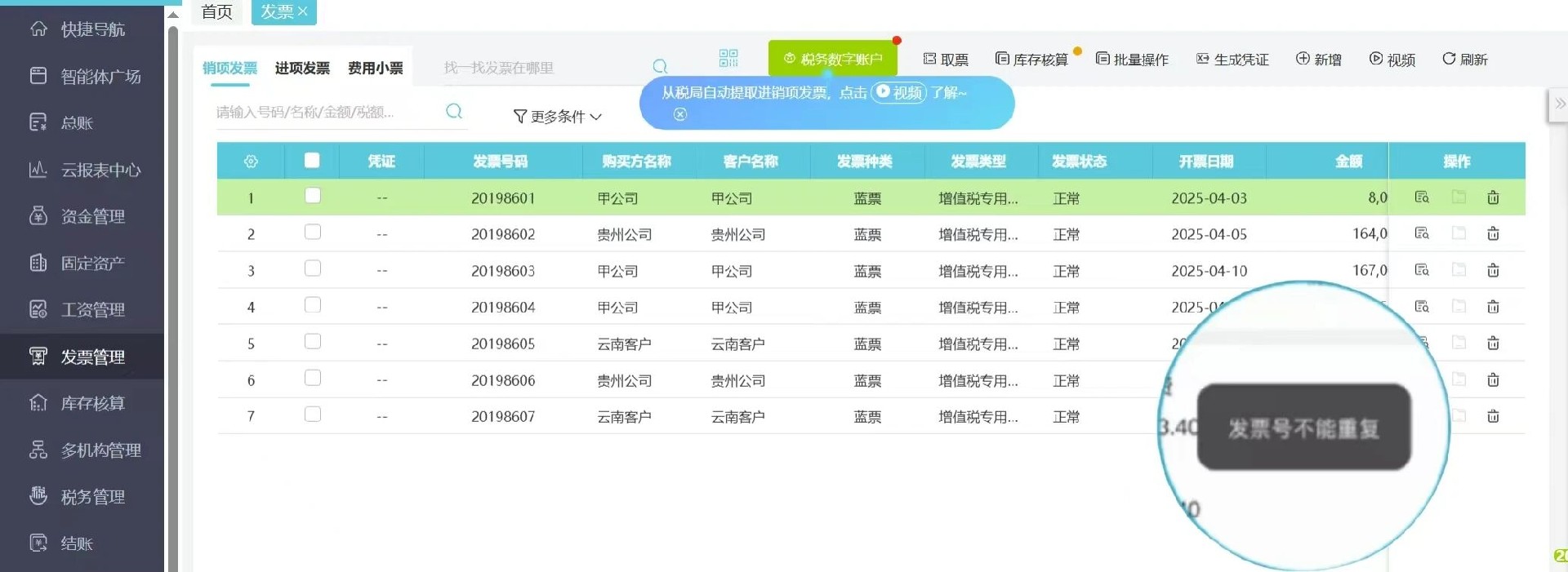Close the 发票 tab

[303, 11]
